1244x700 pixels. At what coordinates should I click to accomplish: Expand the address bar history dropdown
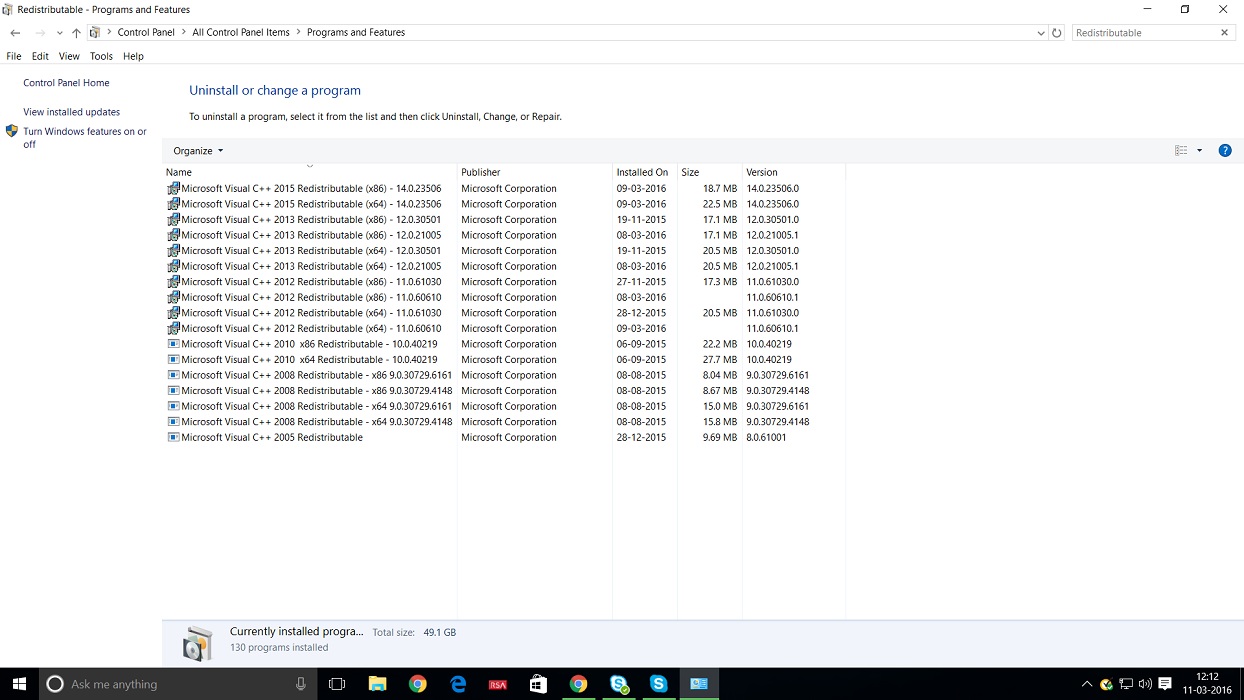click(1041, 33)
